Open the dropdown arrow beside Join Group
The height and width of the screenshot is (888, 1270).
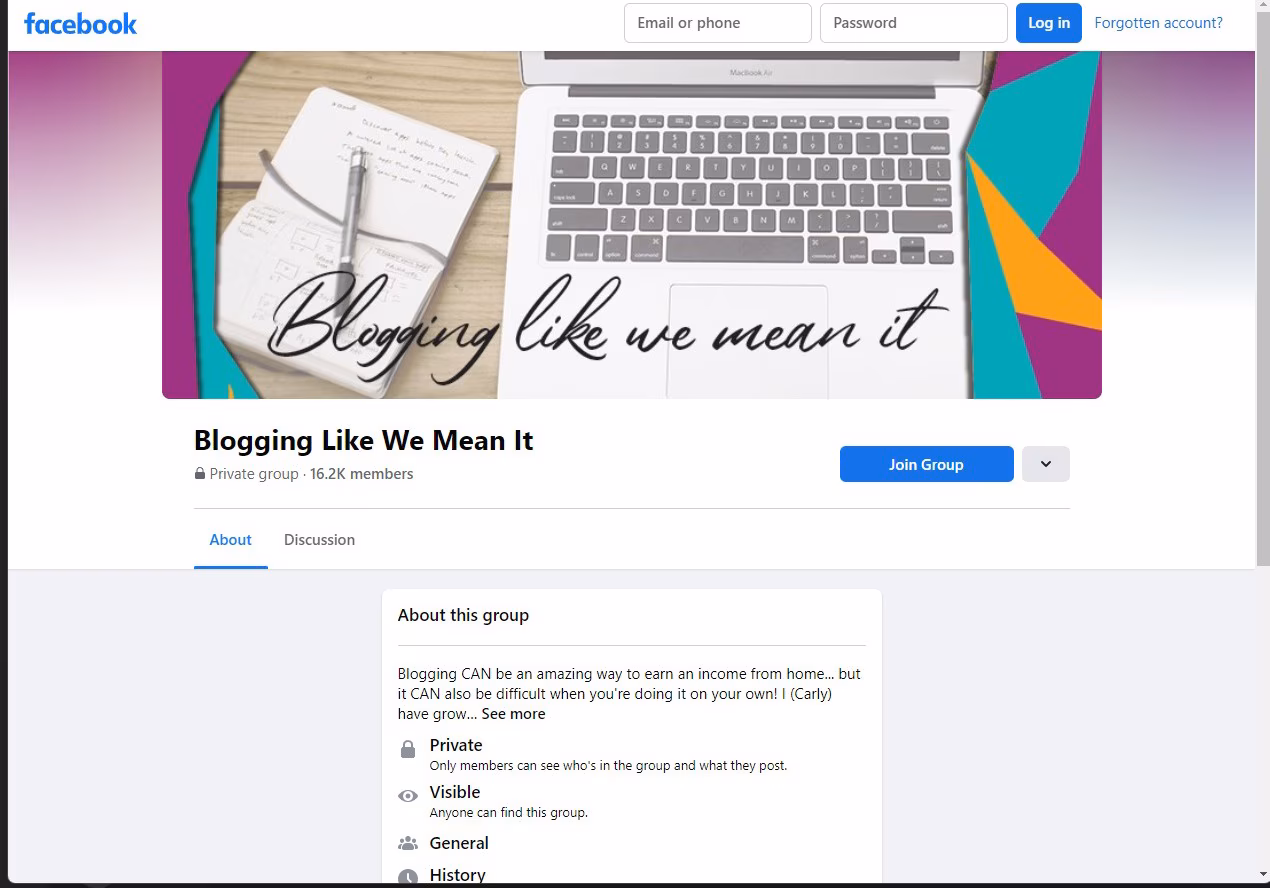[x=1046, y=464]
